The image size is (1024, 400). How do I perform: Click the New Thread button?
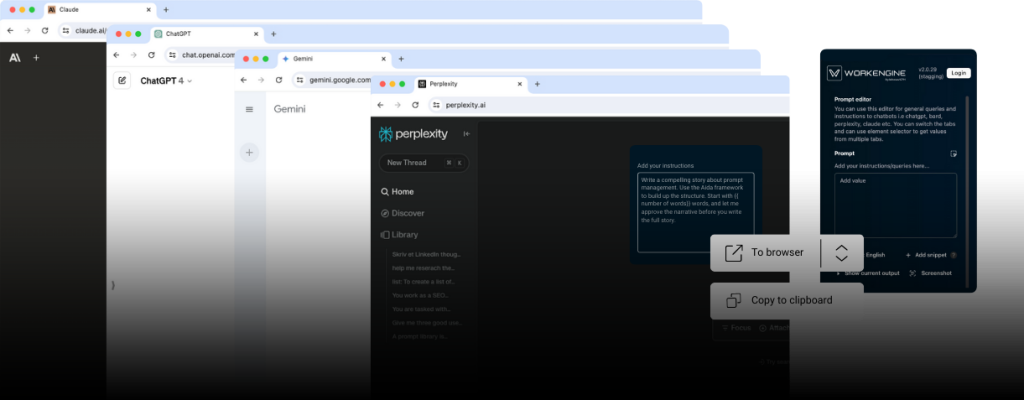coord(424,163)
